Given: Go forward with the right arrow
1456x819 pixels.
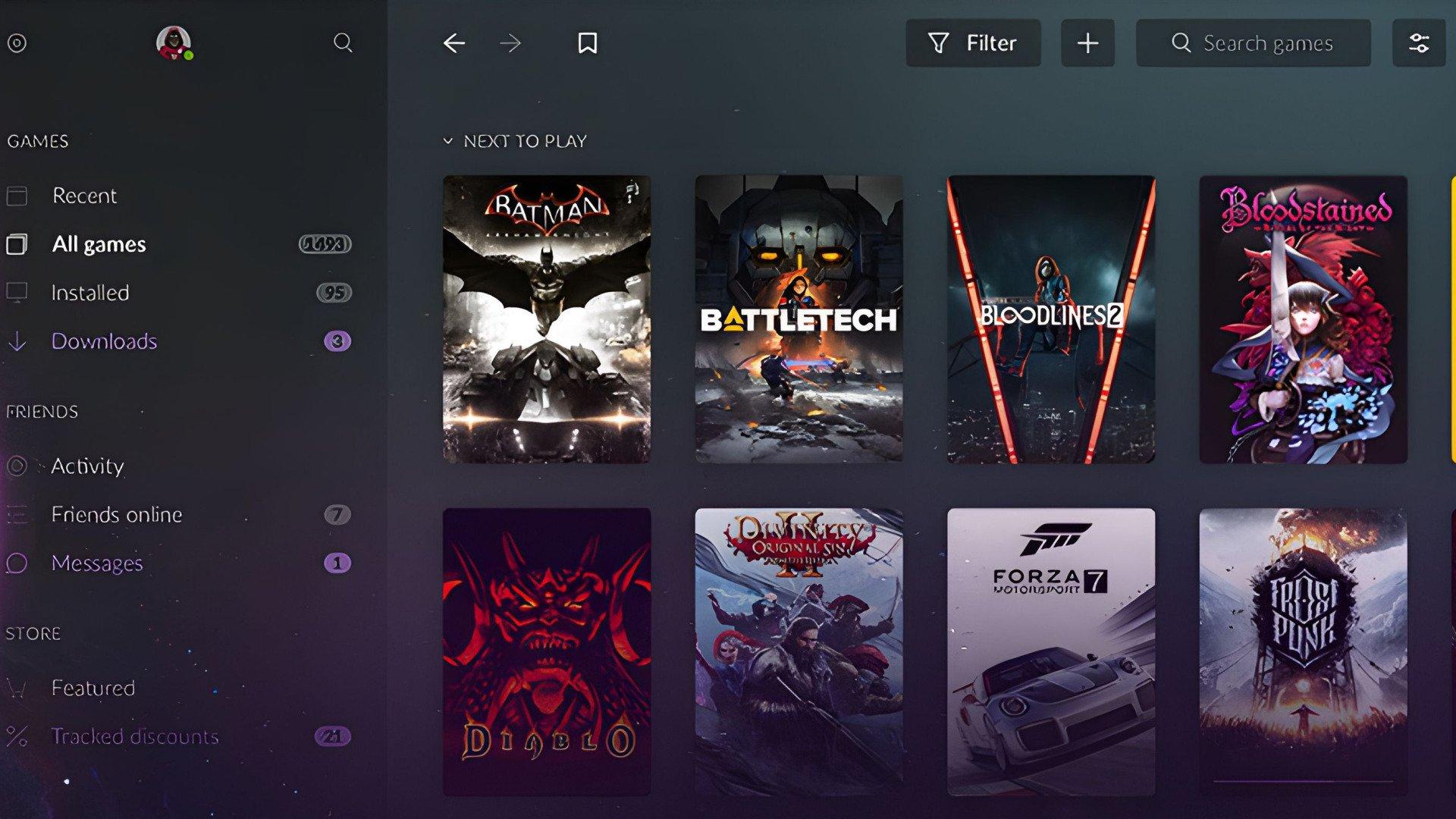Looking at the screenshot, I should click(x=510, y=43).
